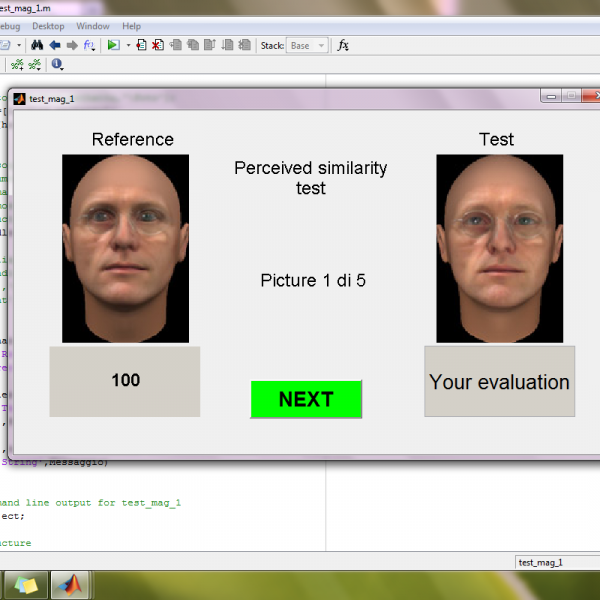Screen dimensions: 600x600
Task: Click the binoculars Find icon
Action: click(37, 45)
